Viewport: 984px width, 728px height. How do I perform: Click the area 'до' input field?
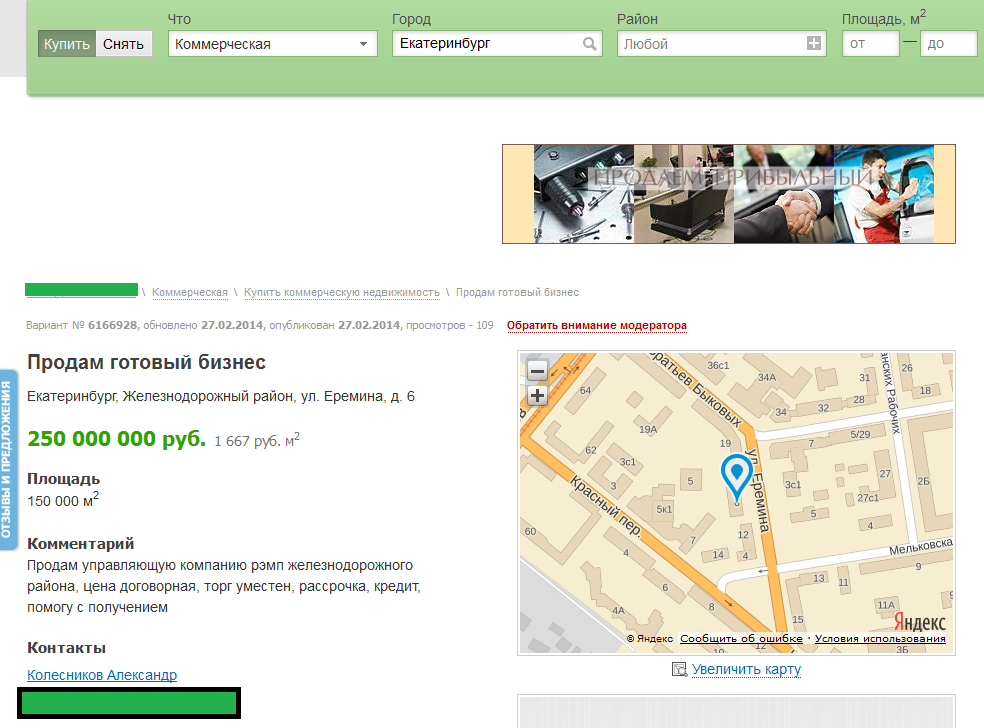pos(948,44)
